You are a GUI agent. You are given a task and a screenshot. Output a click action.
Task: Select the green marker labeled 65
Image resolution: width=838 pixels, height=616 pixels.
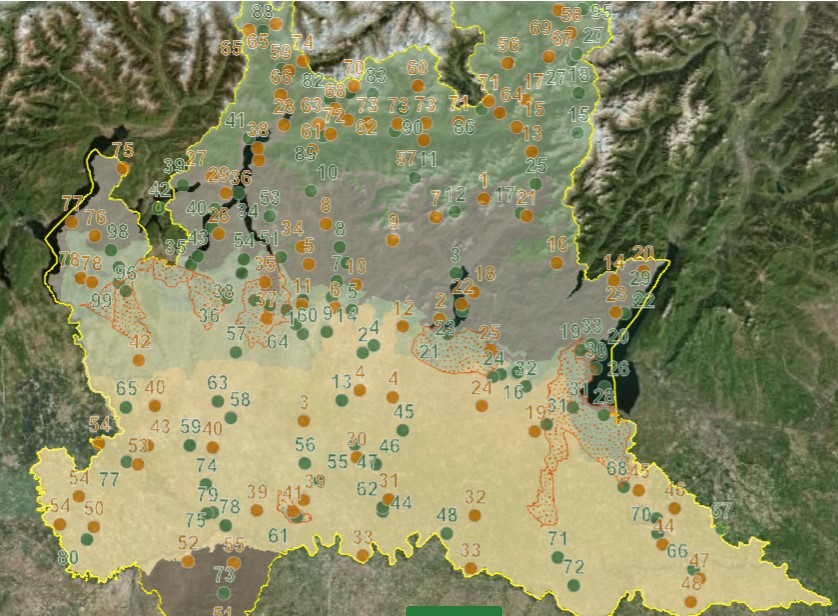click(126, 406)
